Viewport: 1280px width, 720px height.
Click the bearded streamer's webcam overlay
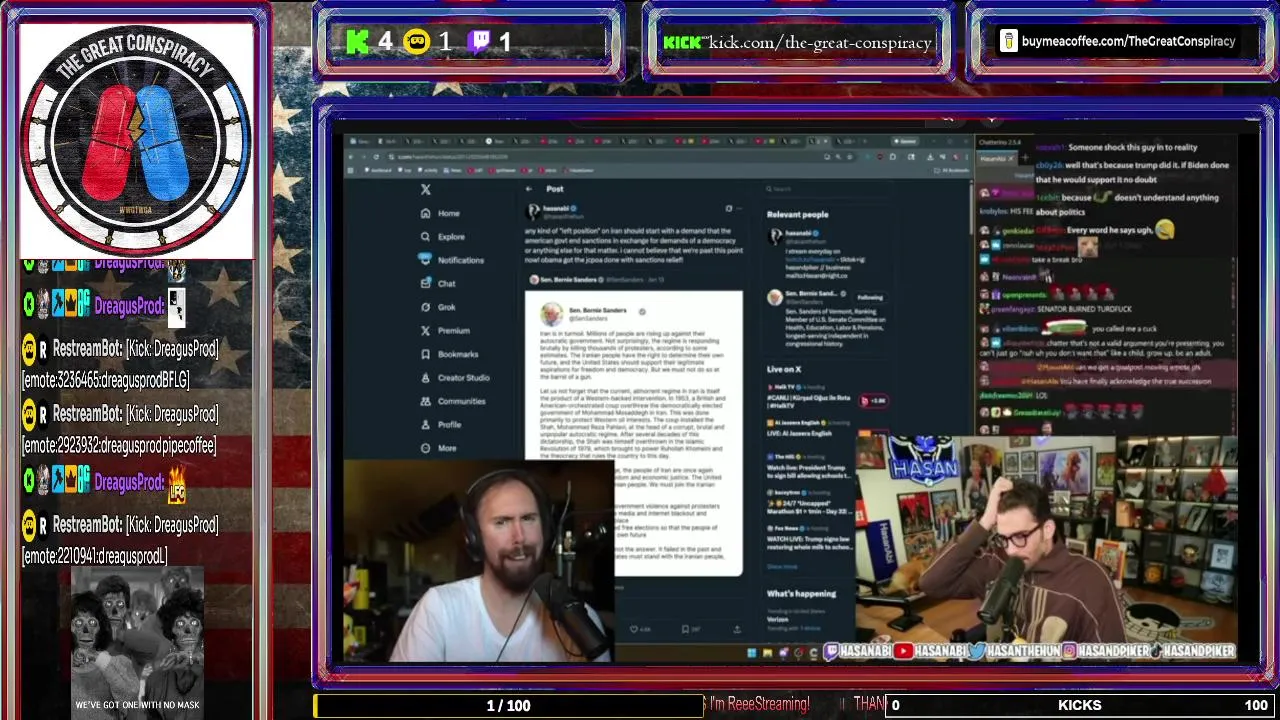point(479,562)
